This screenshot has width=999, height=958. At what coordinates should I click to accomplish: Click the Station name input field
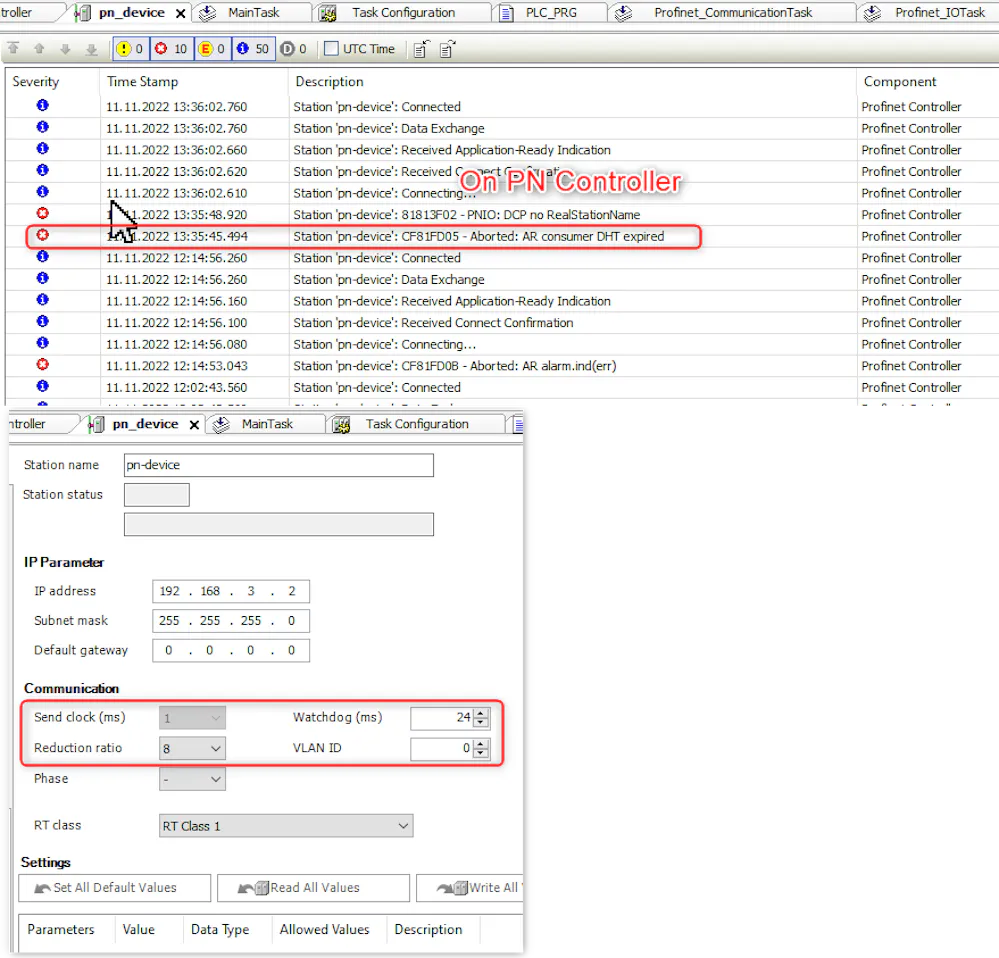(x=278, y=465)
